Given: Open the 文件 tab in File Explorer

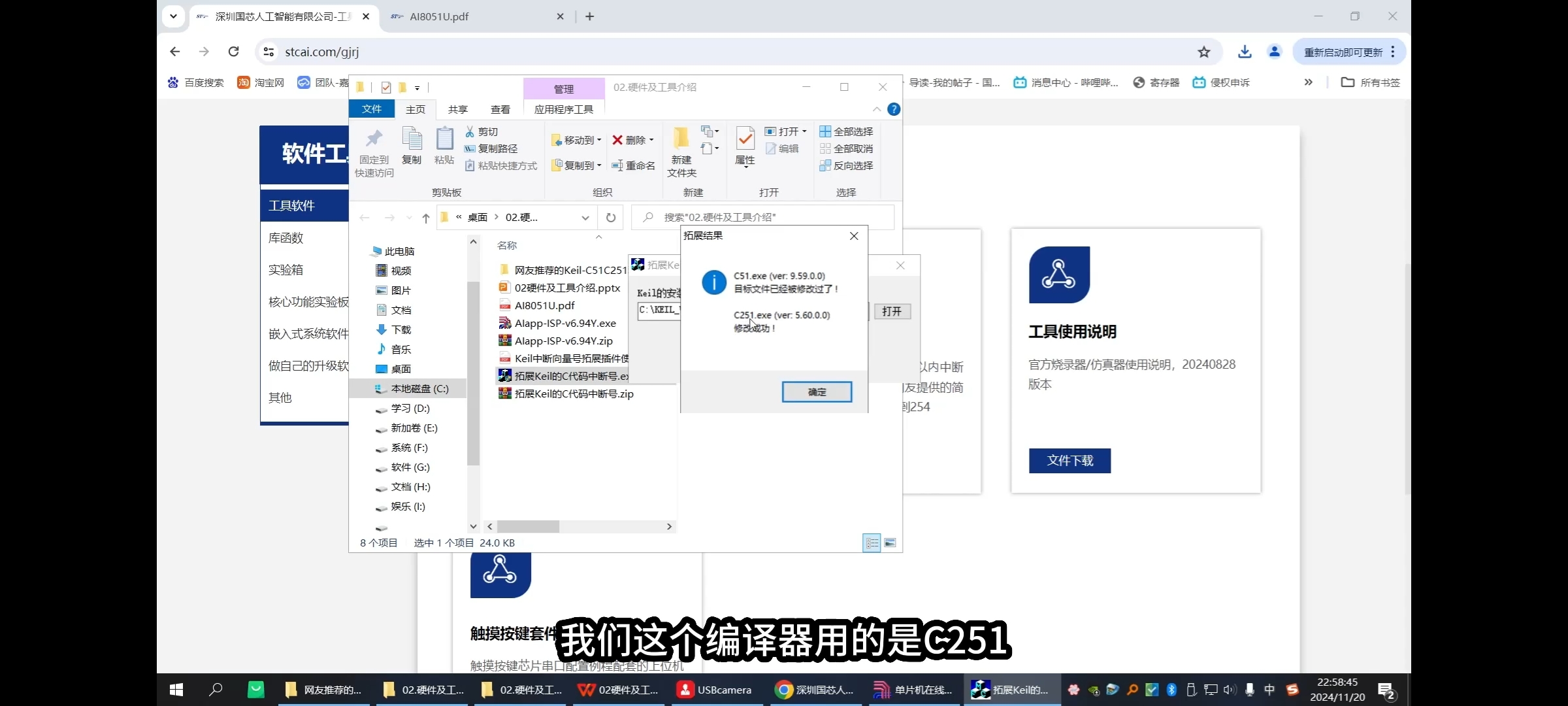Looking at the screenshot, I should click(372, 109).
